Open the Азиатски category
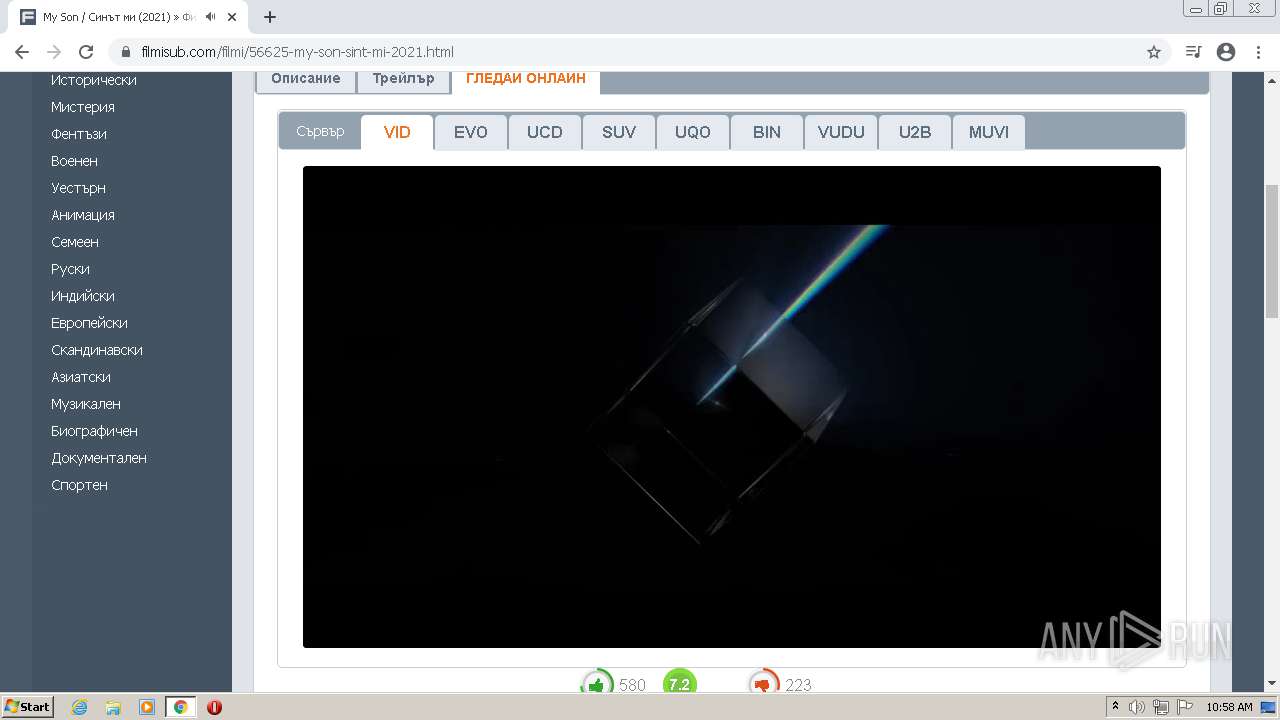 (81, 377)
